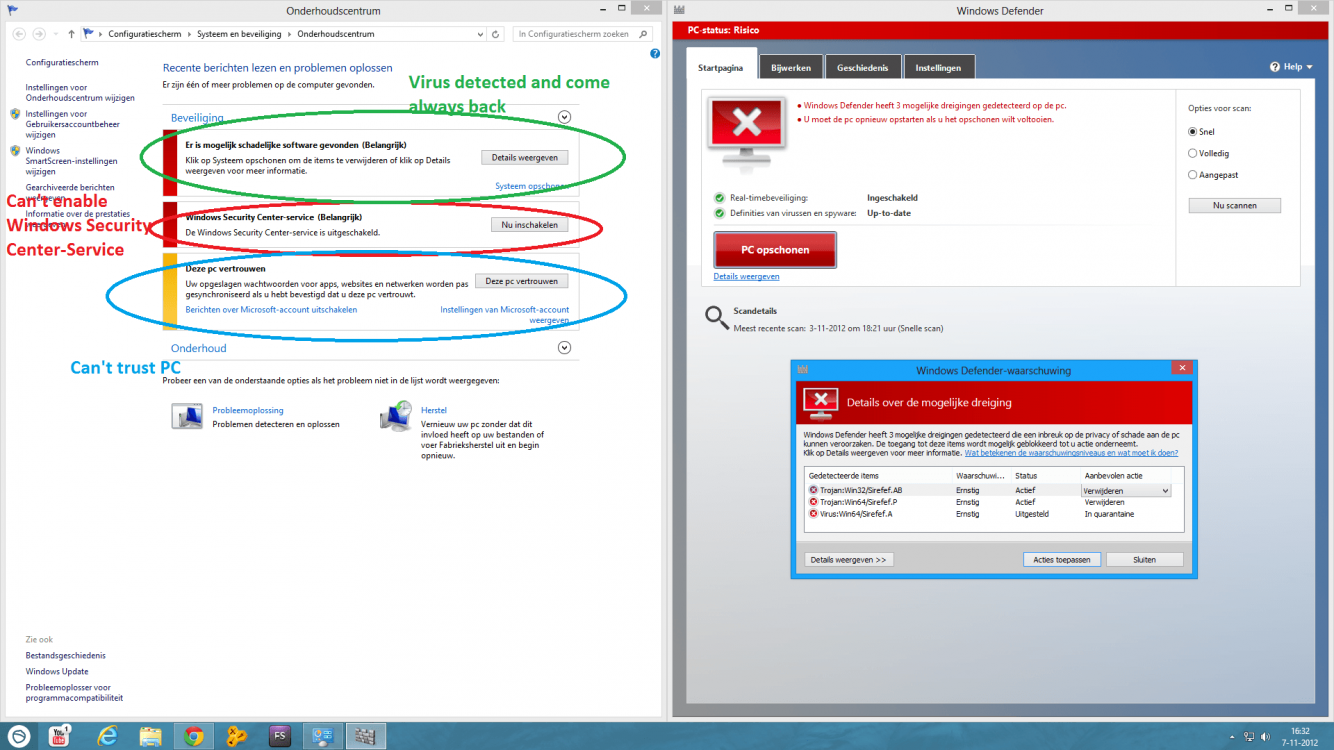This screenshot has width=1334, height=750.
Task: Open the YouTube taskbar icon
Action: pos(61,736)
